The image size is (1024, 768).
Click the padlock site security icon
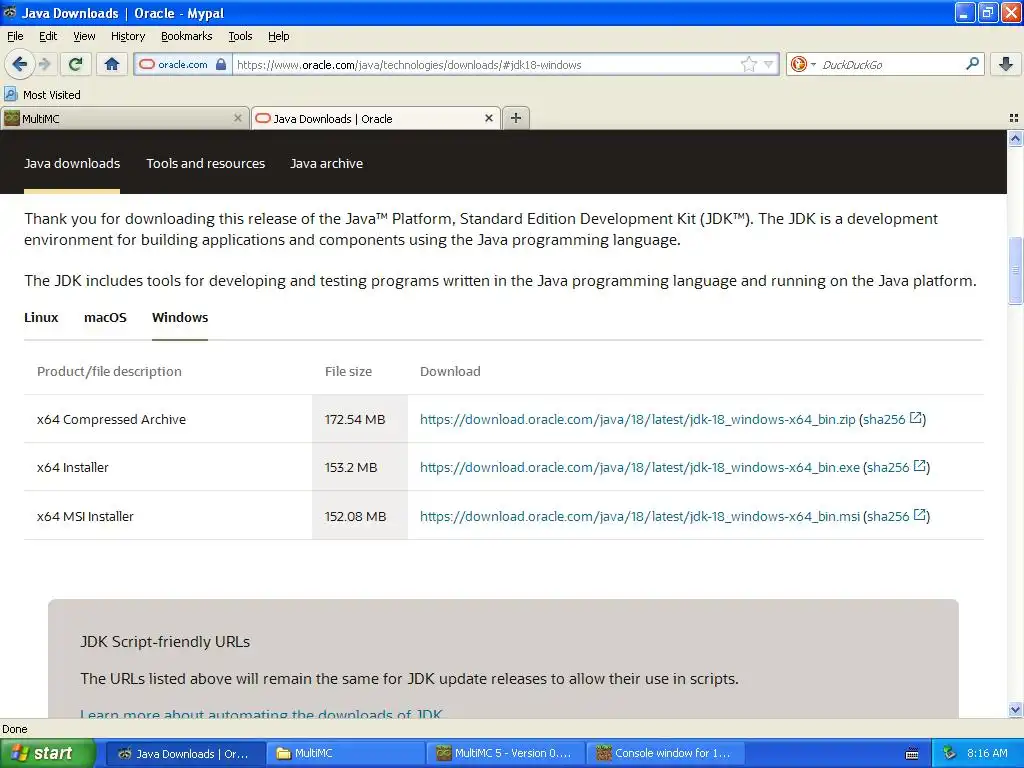tap(221, 64)
